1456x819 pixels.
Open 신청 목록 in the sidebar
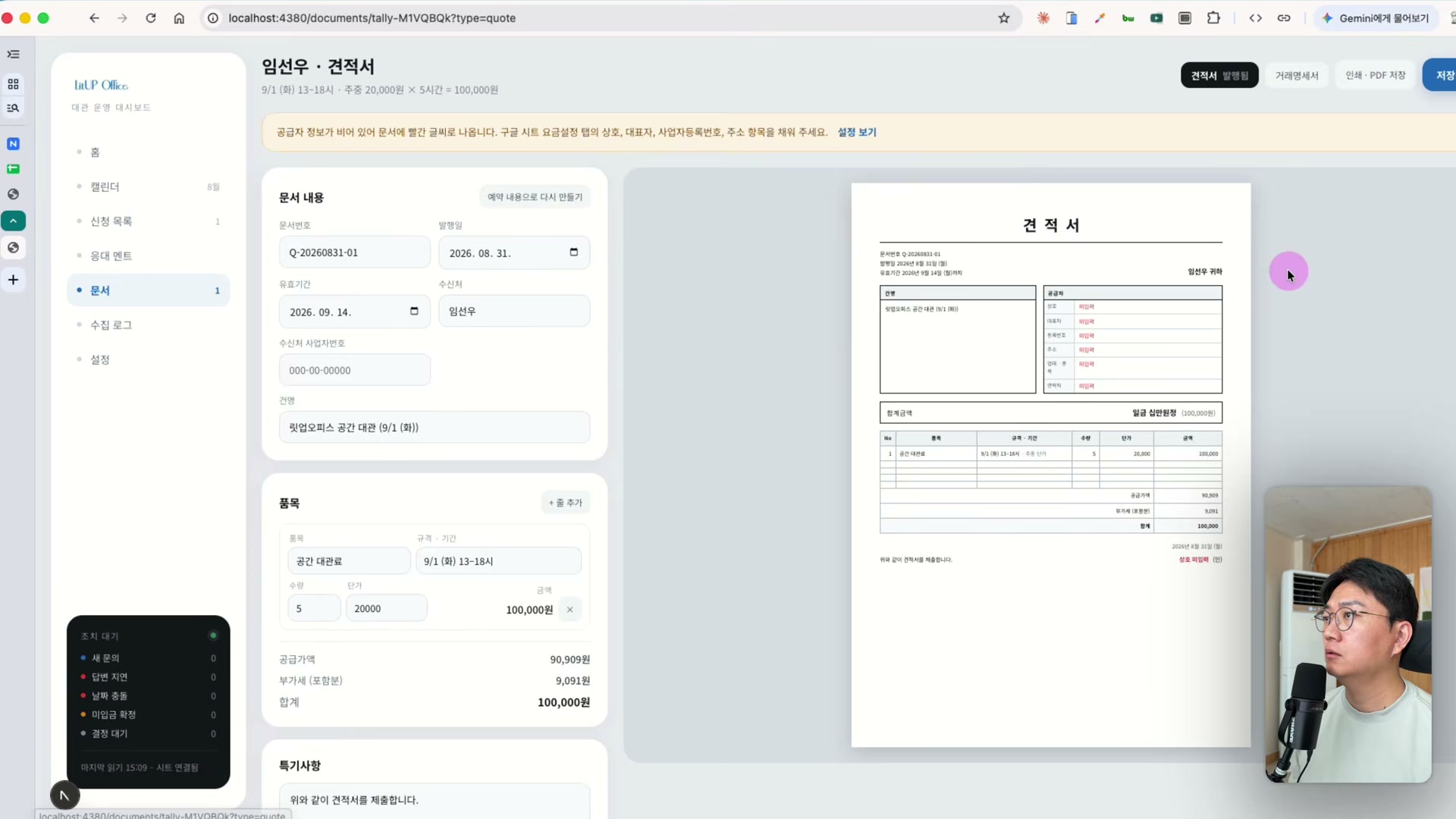tap(149, 221)
